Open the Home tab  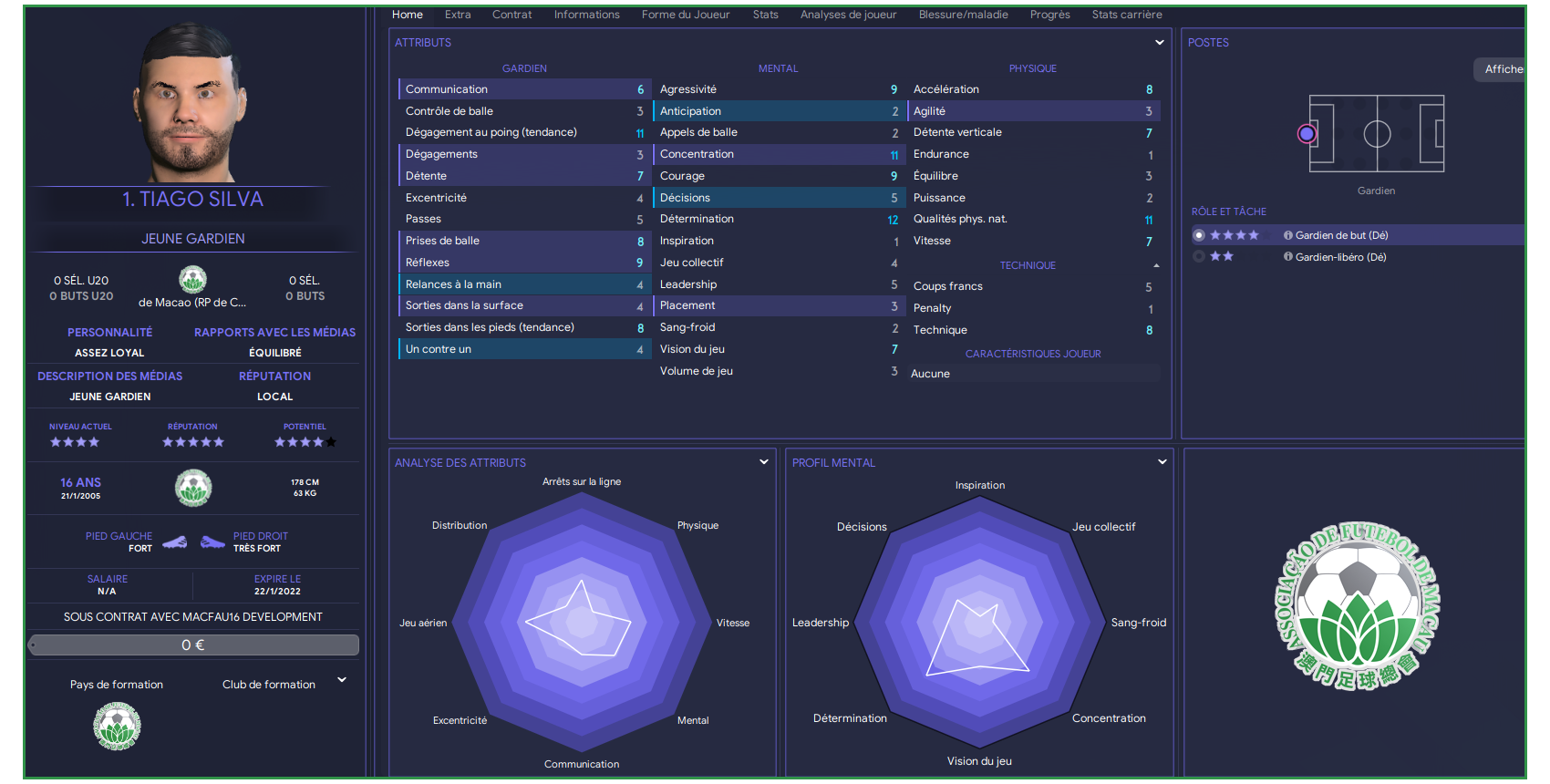[407, 15]
